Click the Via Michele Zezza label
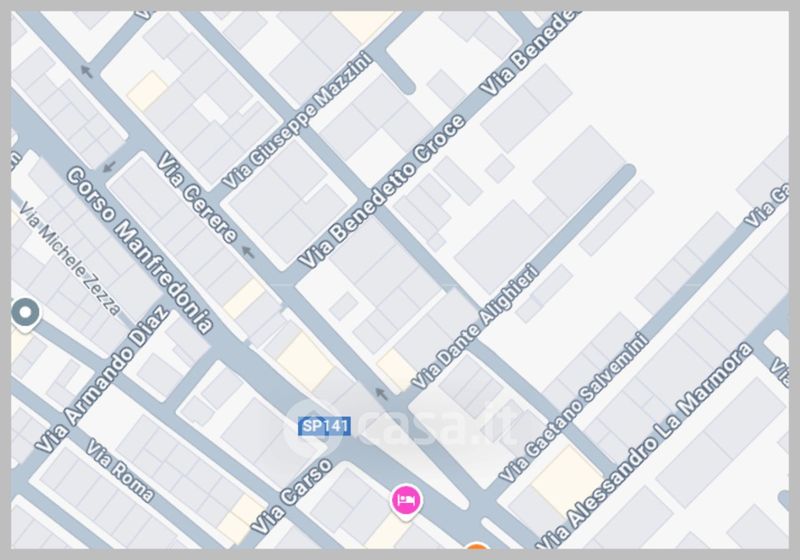The image size is (800, 560). (x=70, y=258)
